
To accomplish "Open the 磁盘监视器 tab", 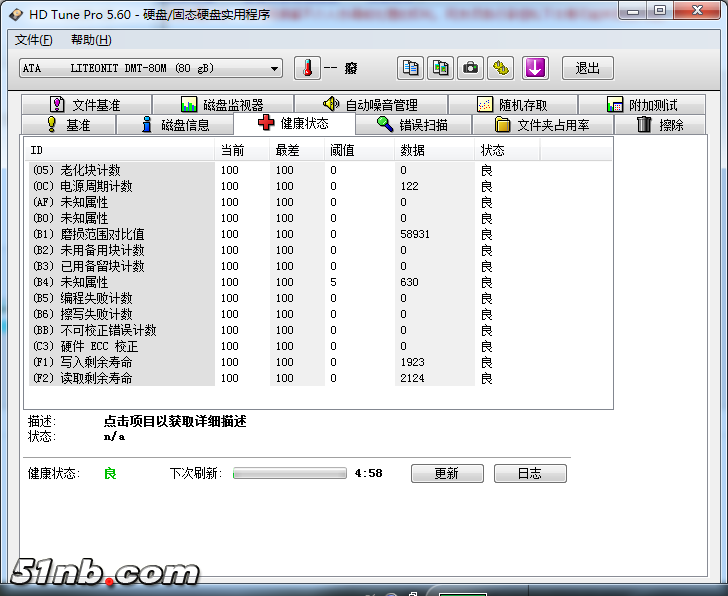I will coord(222,105).
